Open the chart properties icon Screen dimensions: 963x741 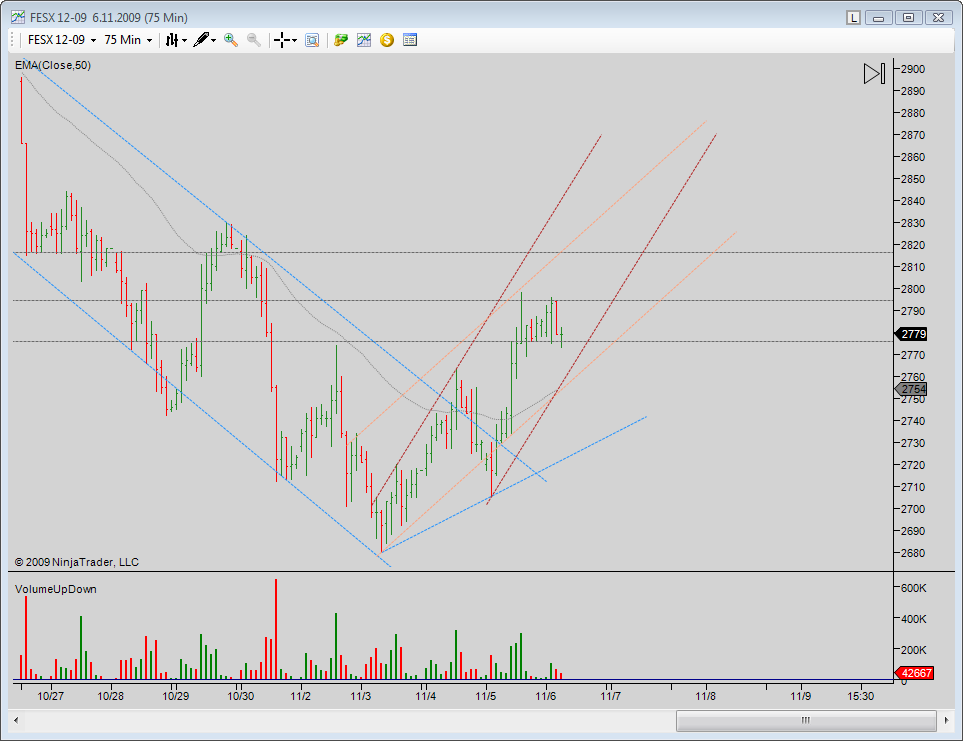point(410,40)
